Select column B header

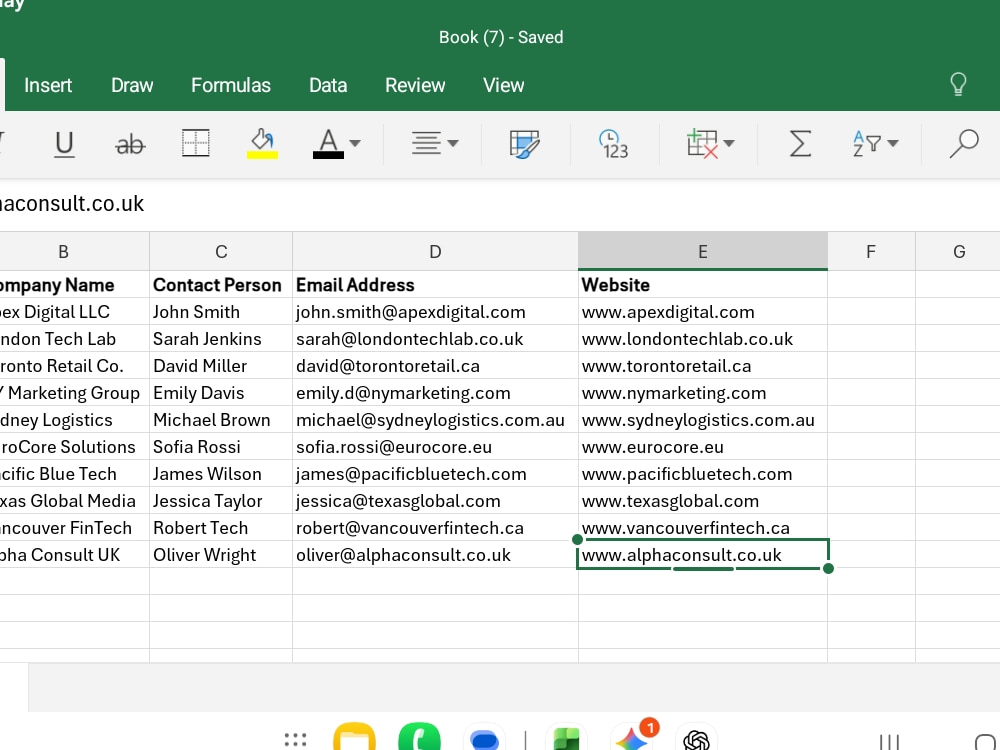pos(63,251)
